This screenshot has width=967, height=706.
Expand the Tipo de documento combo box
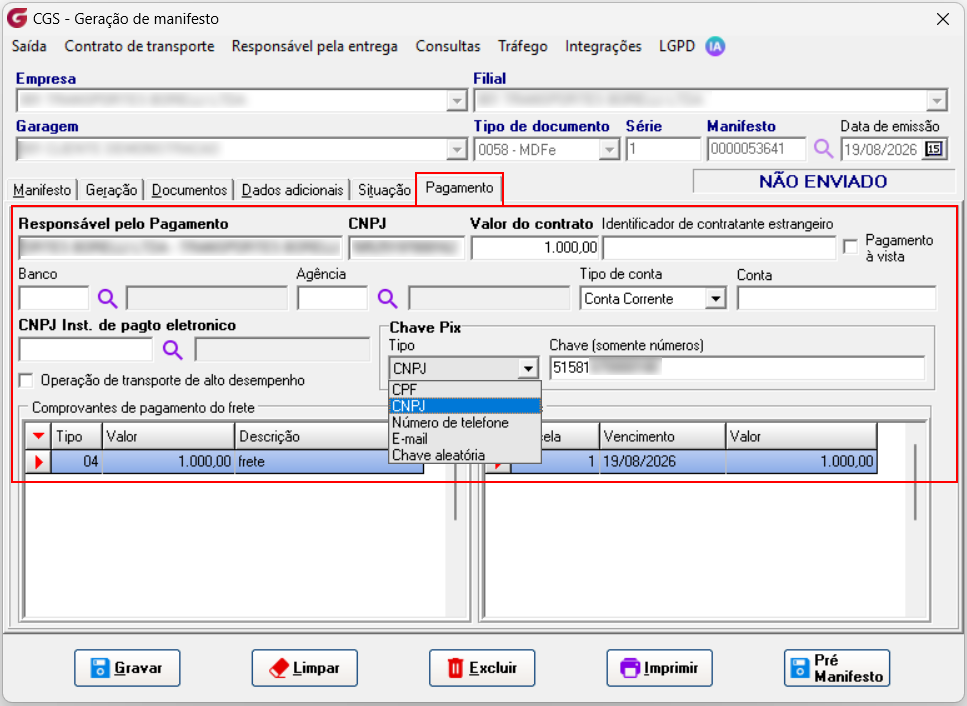pos(609,149)
